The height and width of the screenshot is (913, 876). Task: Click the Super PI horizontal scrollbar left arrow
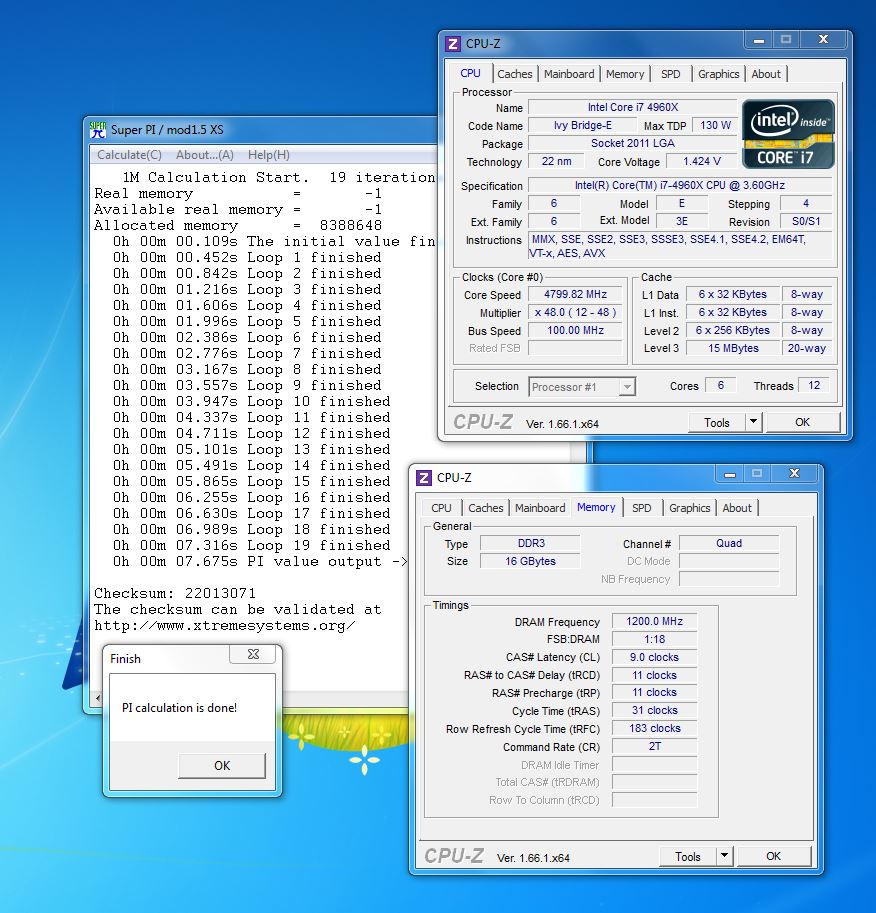[98, 698]
